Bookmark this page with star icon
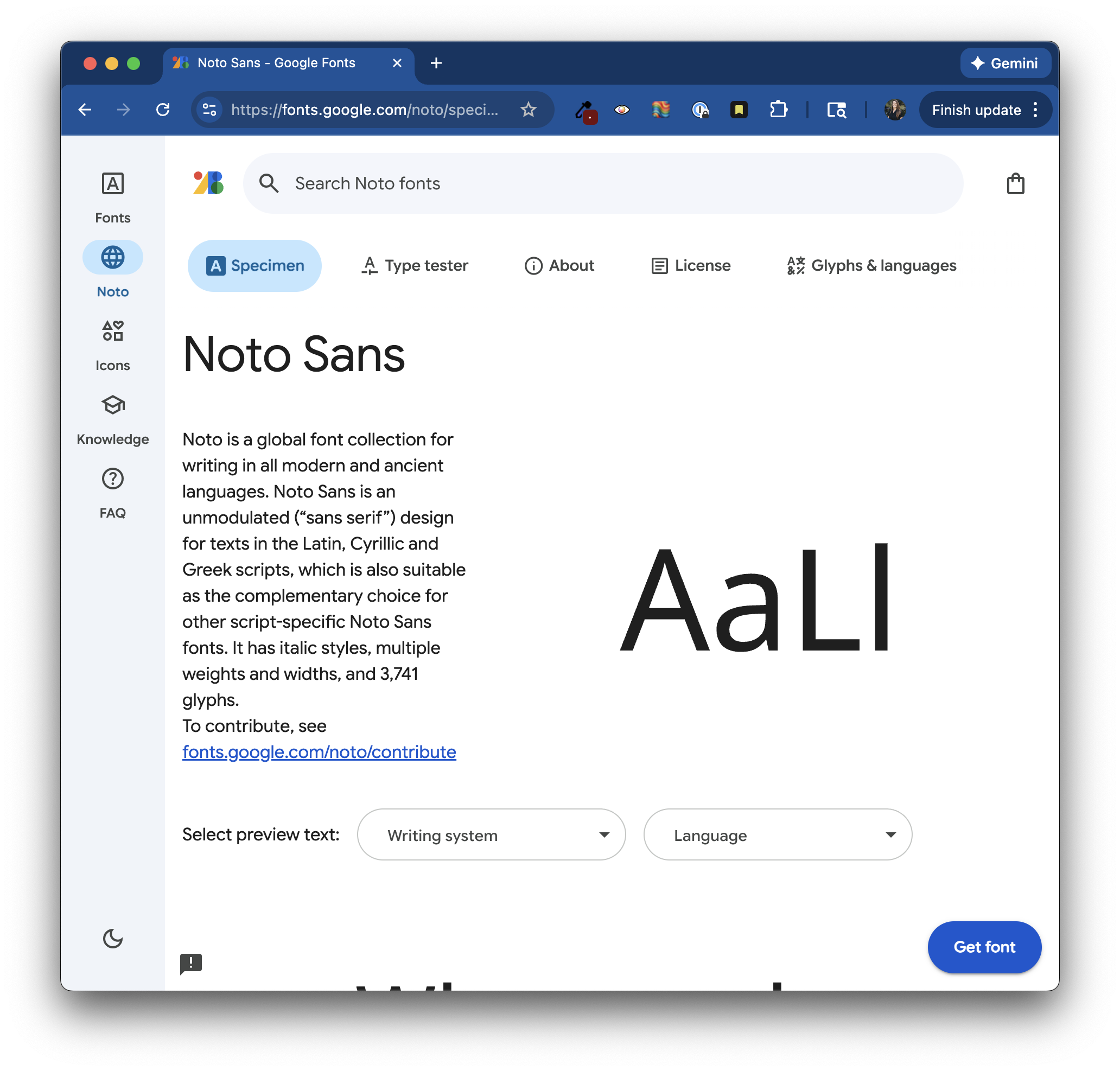The width and height of the screenshot is (1120, 1071). click(x=528, y=110)
